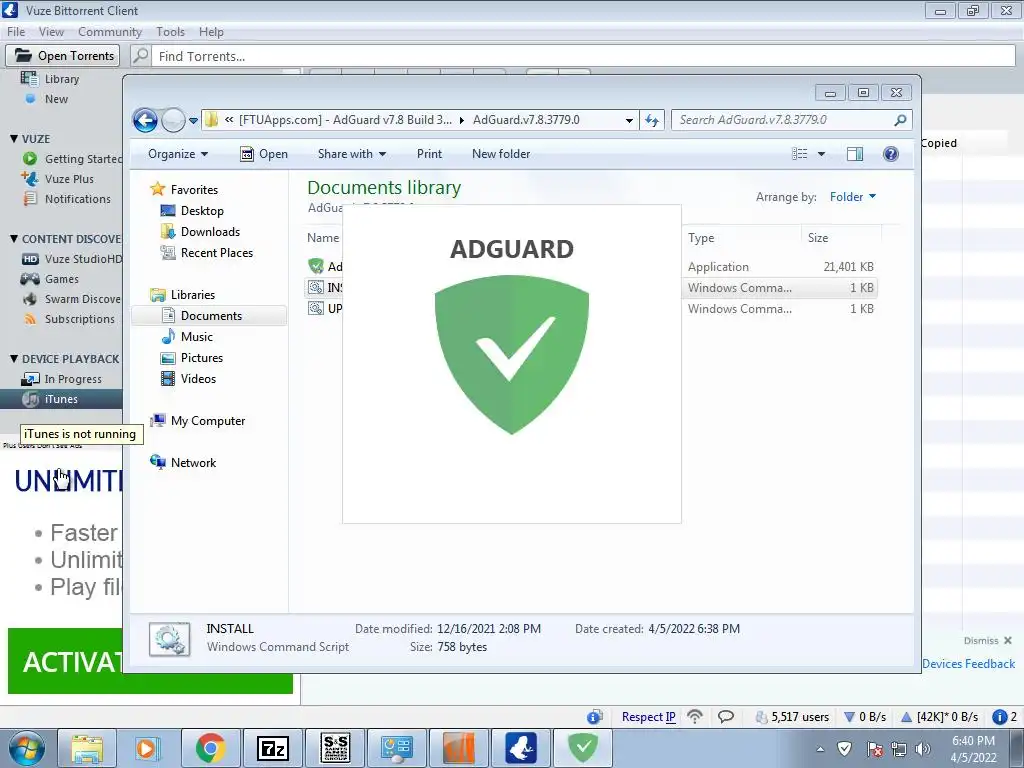1024x768 pixels.
Task: Select Music library
Action: pyautogui.click(x=187, y=337)
